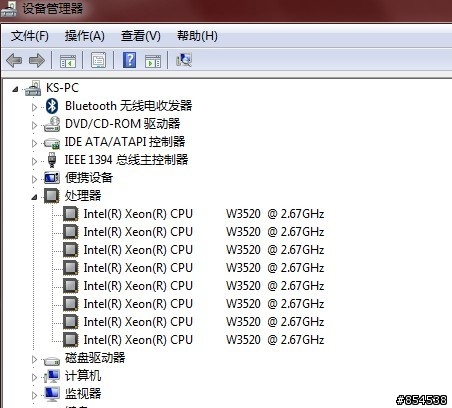Expand the 磁盘驱动器 node
The image size is (452, 408).
(x=34, y=359)
